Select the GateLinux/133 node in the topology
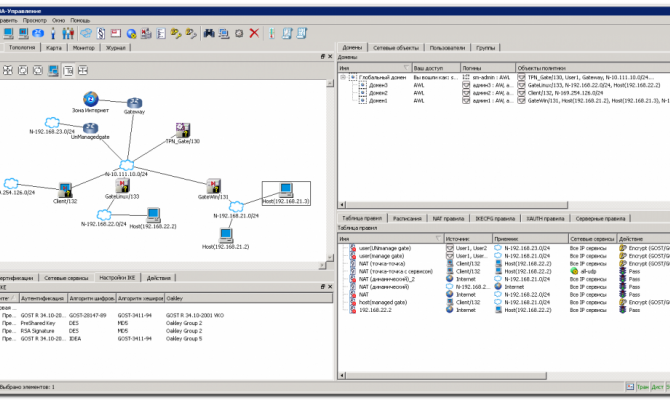 (122, 186)
